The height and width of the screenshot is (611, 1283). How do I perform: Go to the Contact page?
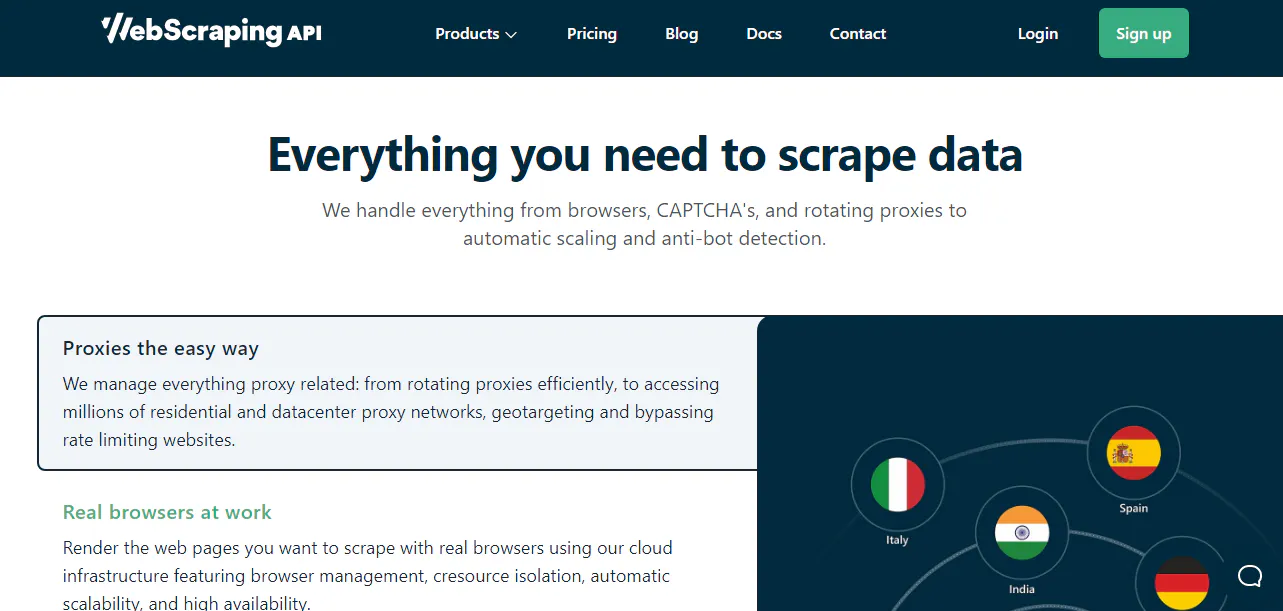(857, 33)
